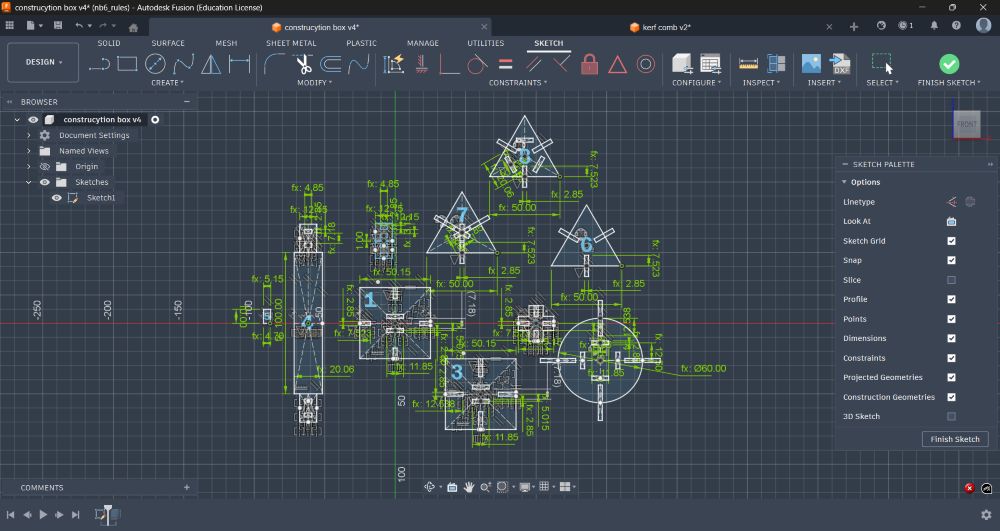Click the Coincident constraint icon
Viewport: 1000px width, 531px height.
coord(449,64)
